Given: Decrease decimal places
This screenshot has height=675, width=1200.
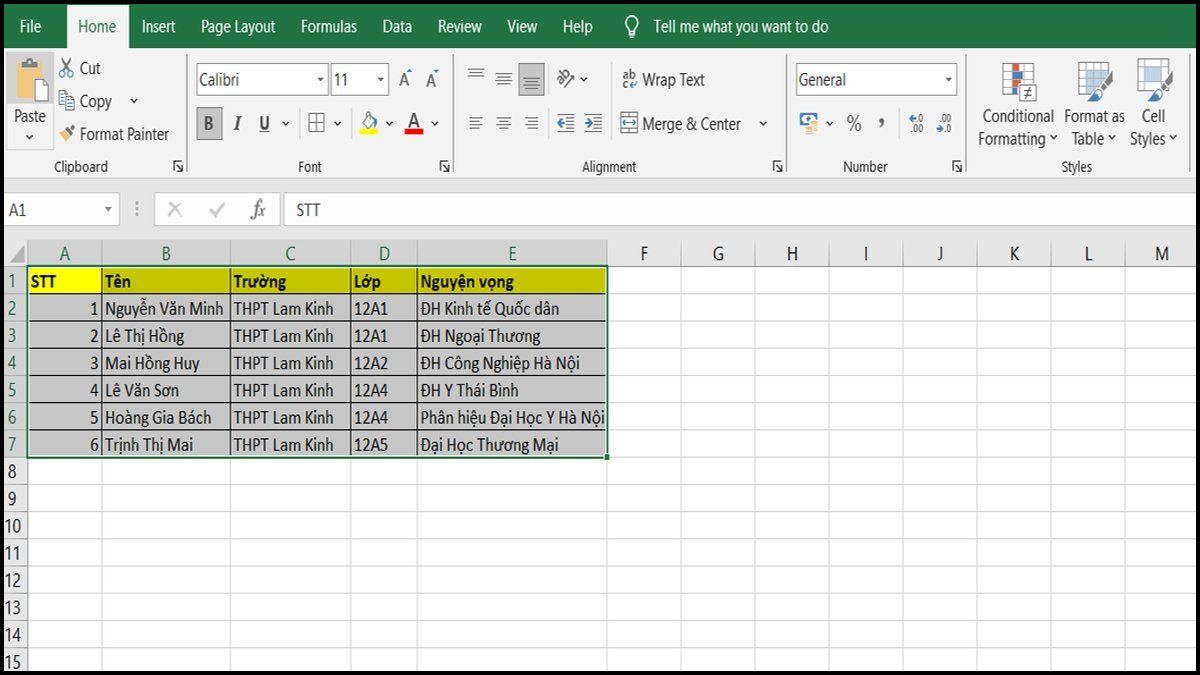Looking at the screenshot, I should (944, 123).
